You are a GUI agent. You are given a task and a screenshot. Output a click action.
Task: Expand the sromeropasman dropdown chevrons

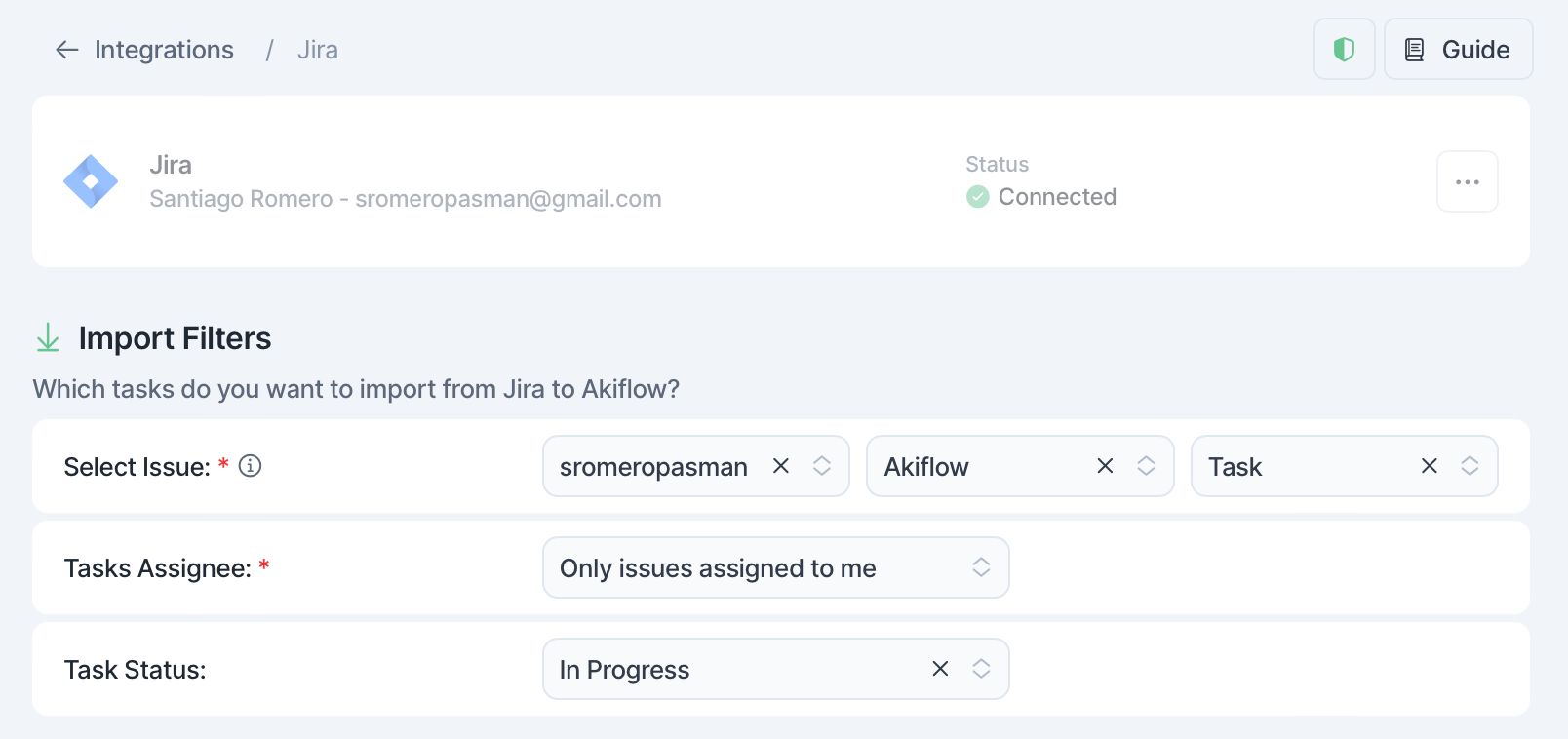click(822, 466)
